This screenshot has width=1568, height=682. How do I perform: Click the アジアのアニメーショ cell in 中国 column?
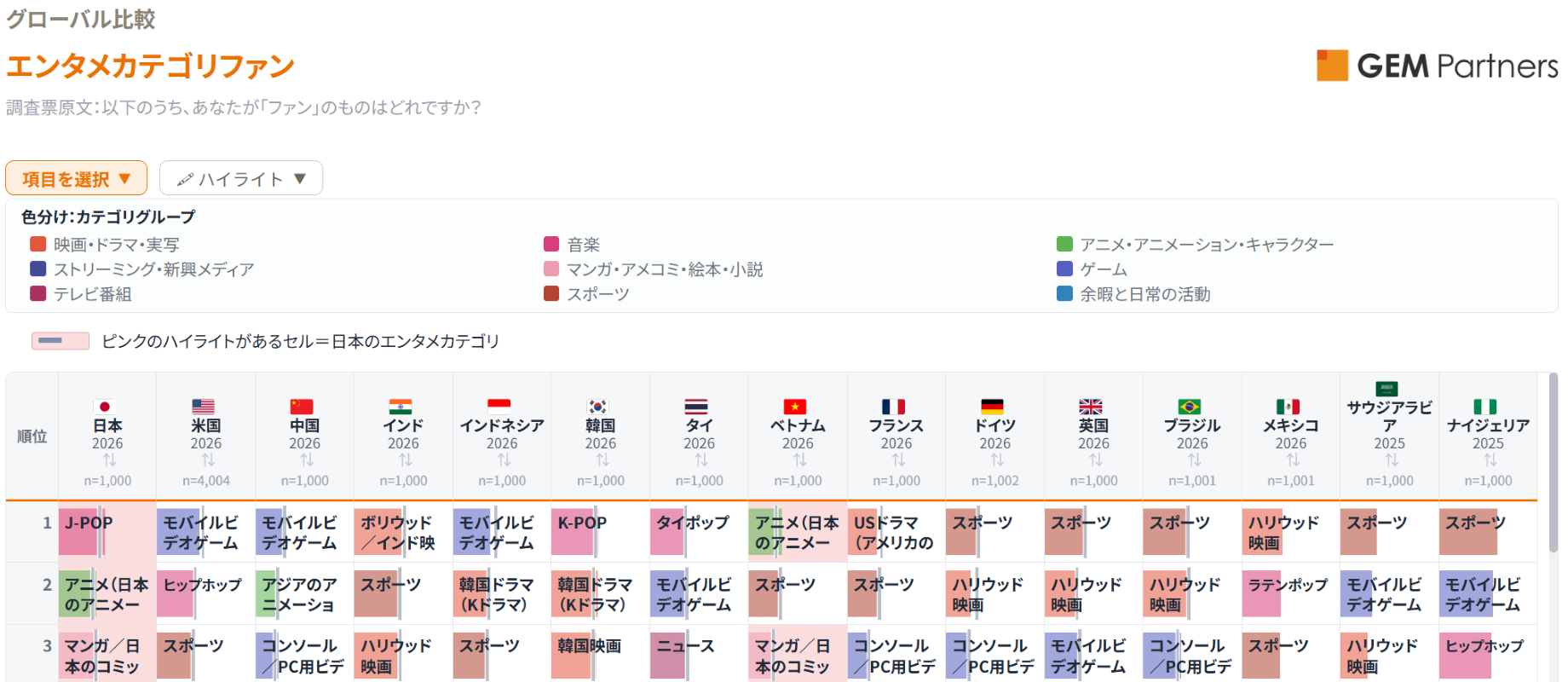(305, 593)
